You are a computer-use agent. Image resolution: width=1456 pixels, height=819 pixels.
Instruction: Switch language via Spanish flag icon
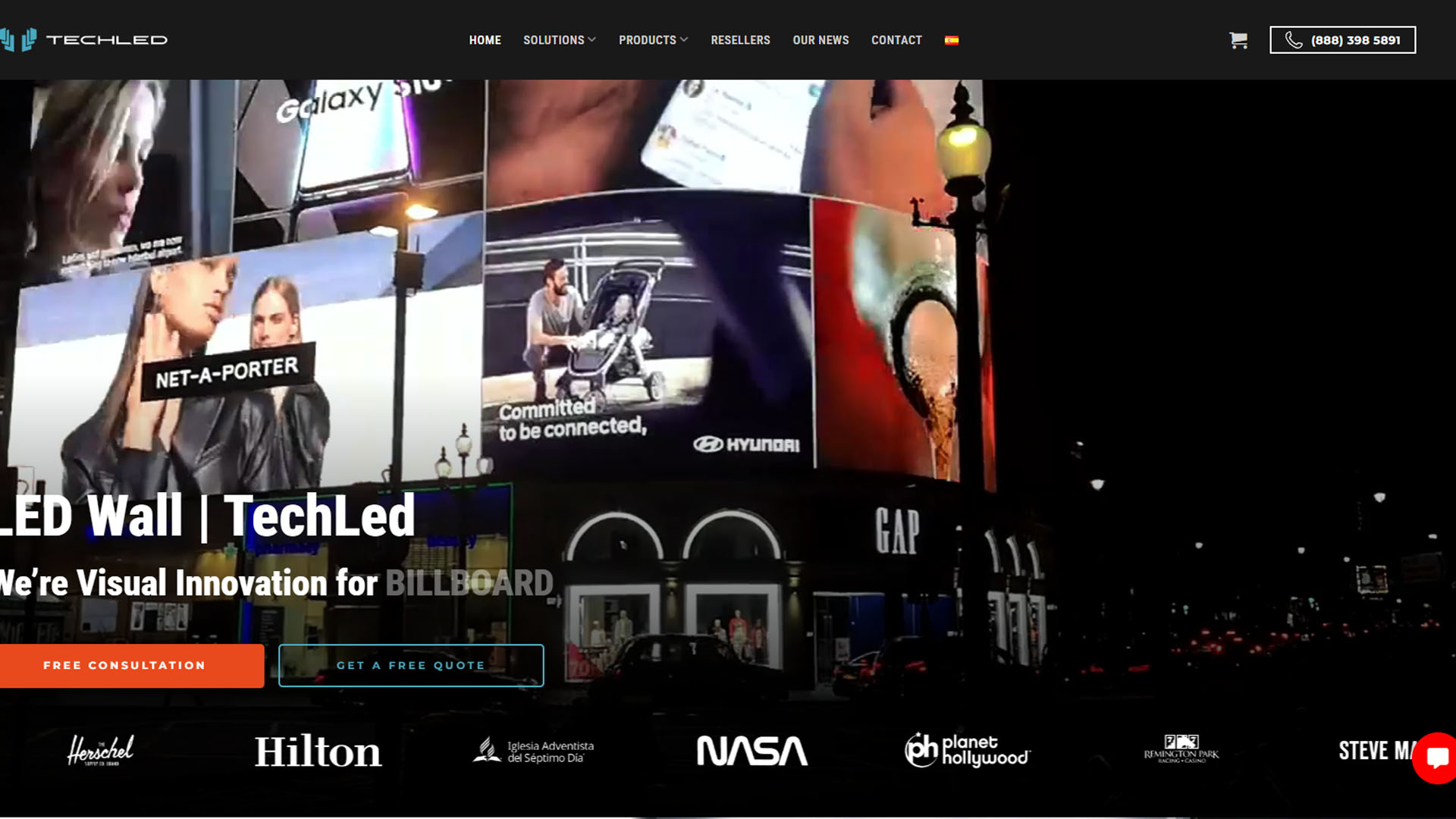952,40
